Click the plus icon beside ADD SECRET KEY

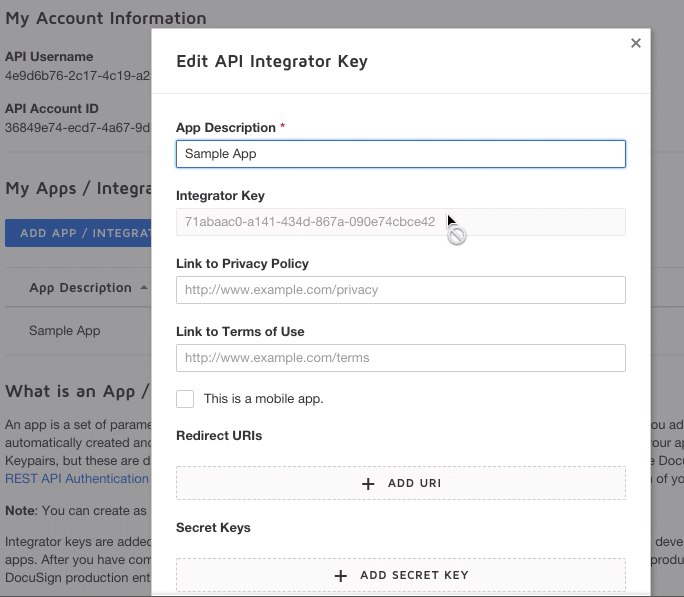coord(340,576)
